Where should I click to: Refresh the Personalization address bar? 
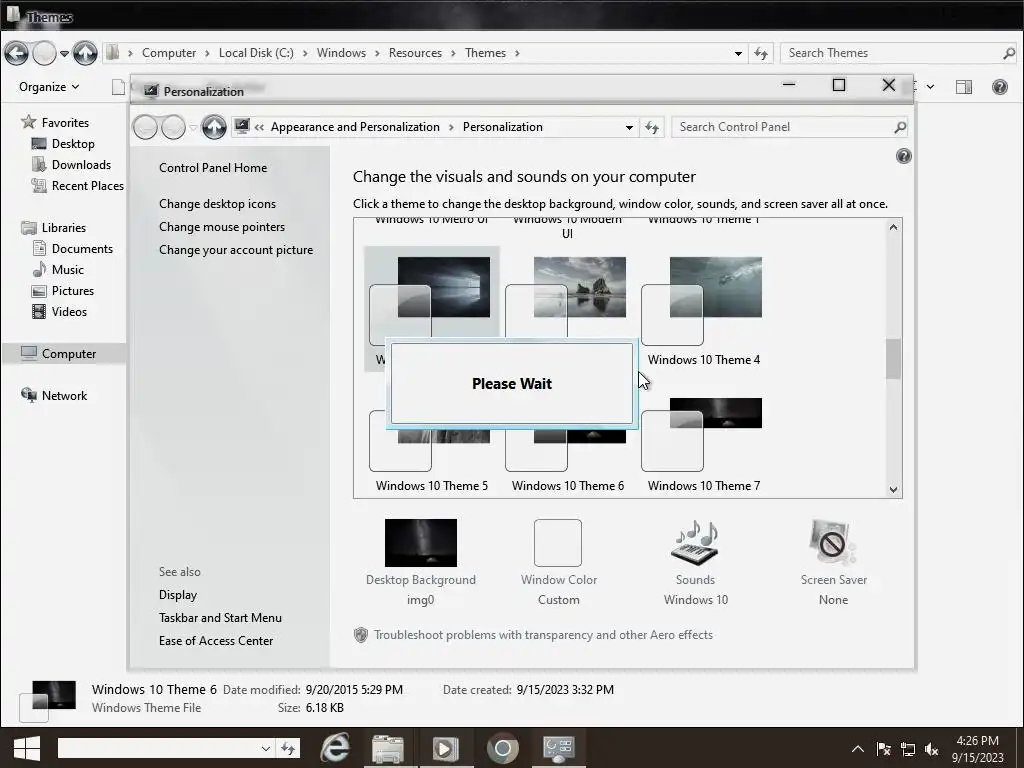[x=652, y=127]
